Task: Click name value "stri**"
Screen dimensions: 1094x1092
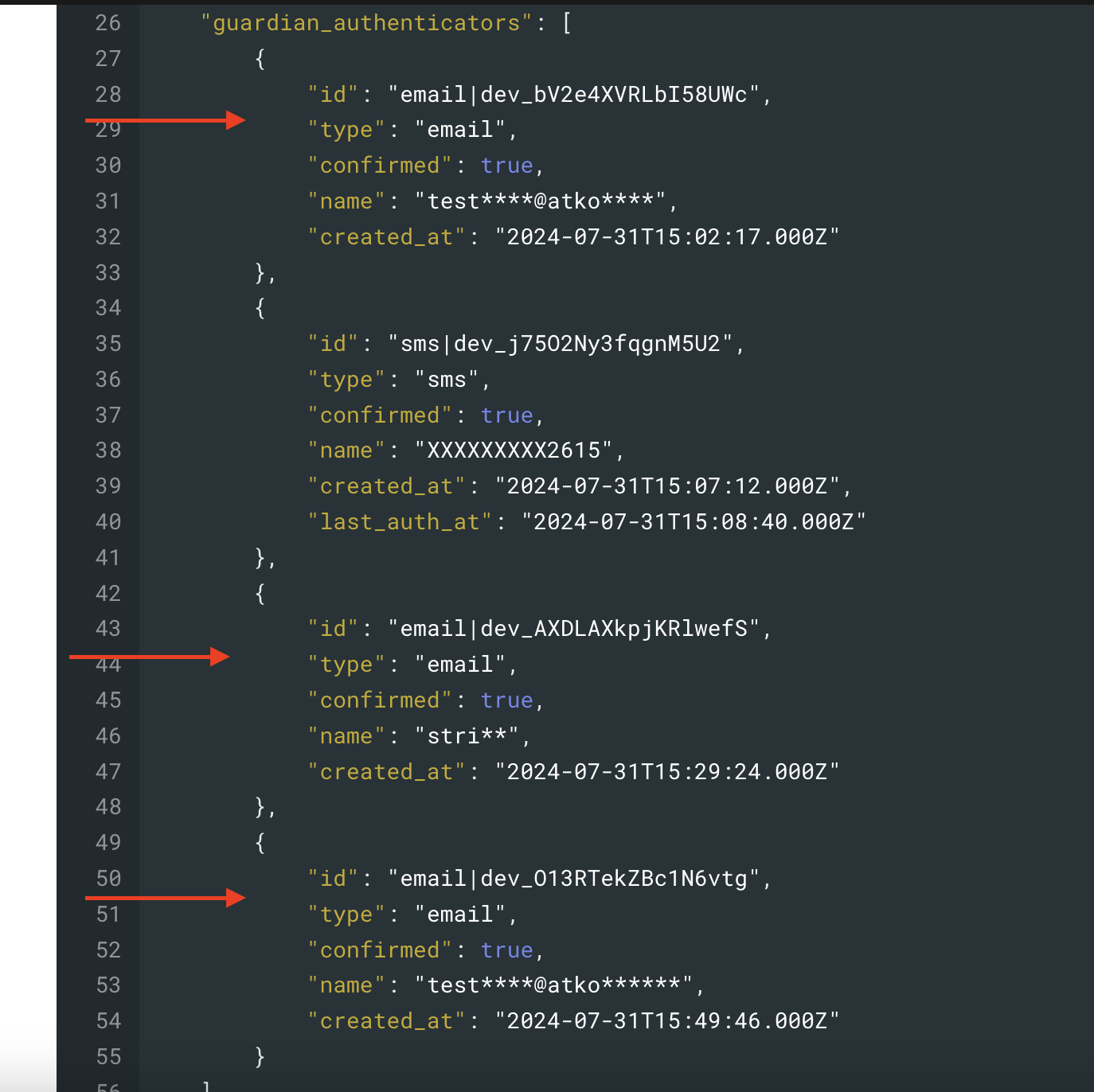Action: click(467, 736)
